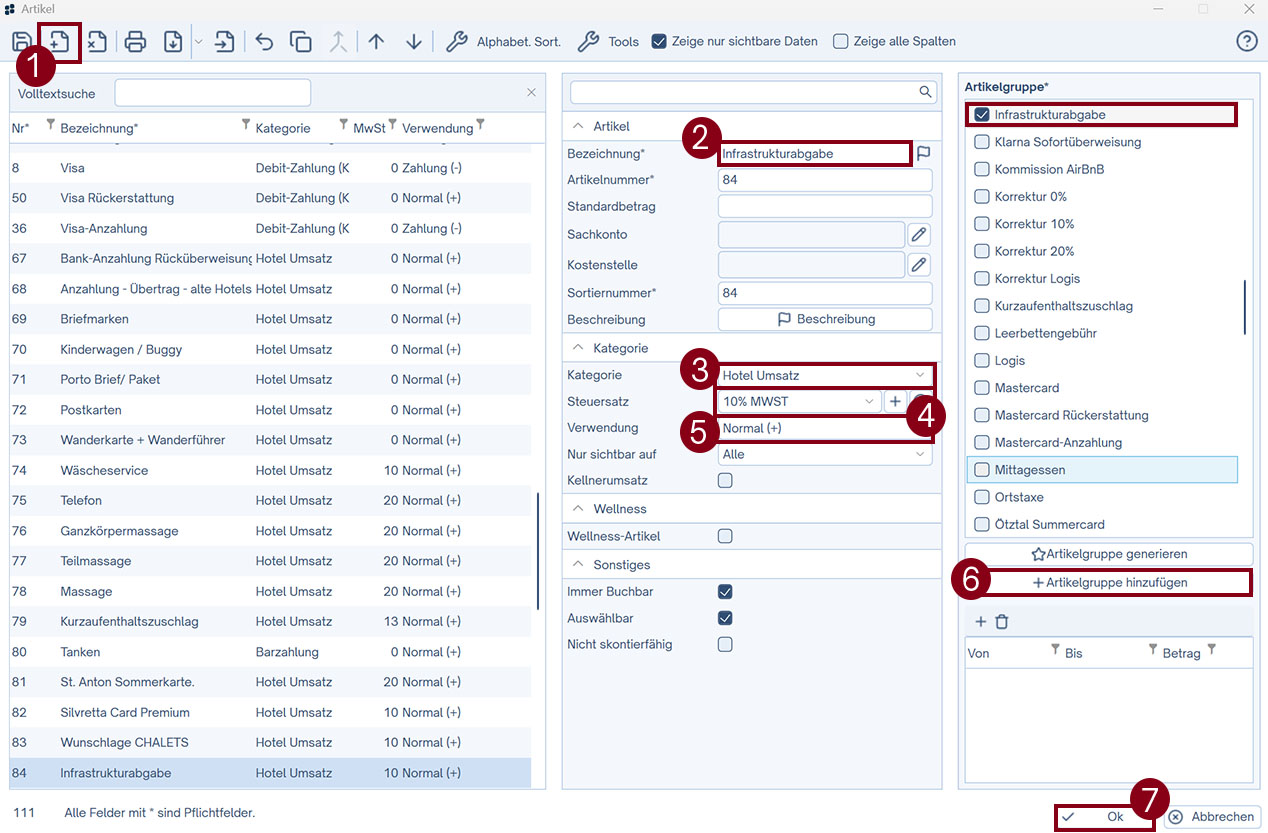Toggle 'Zeige alle Spalten' checkbox

(x=841, y=42)
